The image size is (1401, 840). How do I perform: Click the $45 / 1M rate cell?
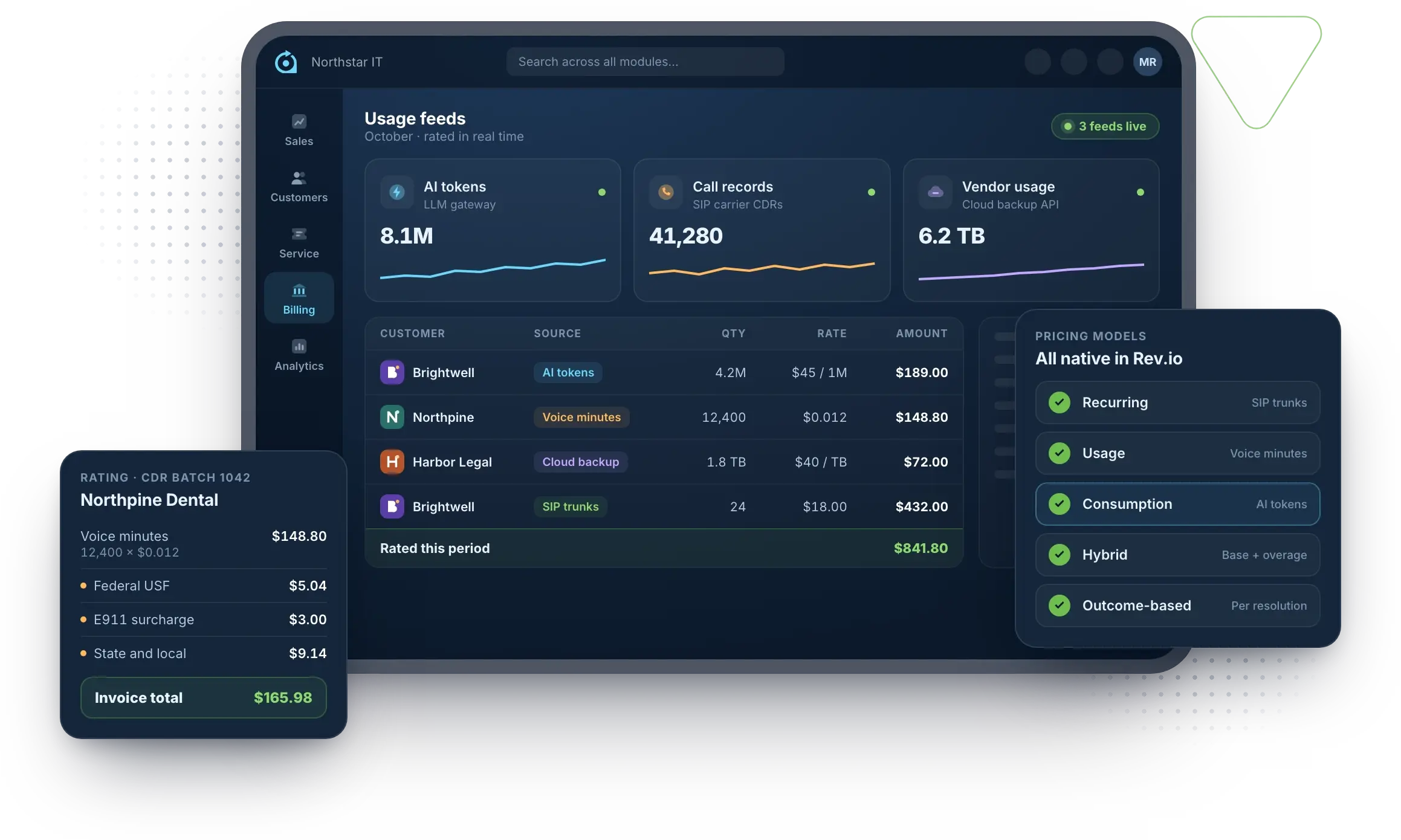click(819, 372)
